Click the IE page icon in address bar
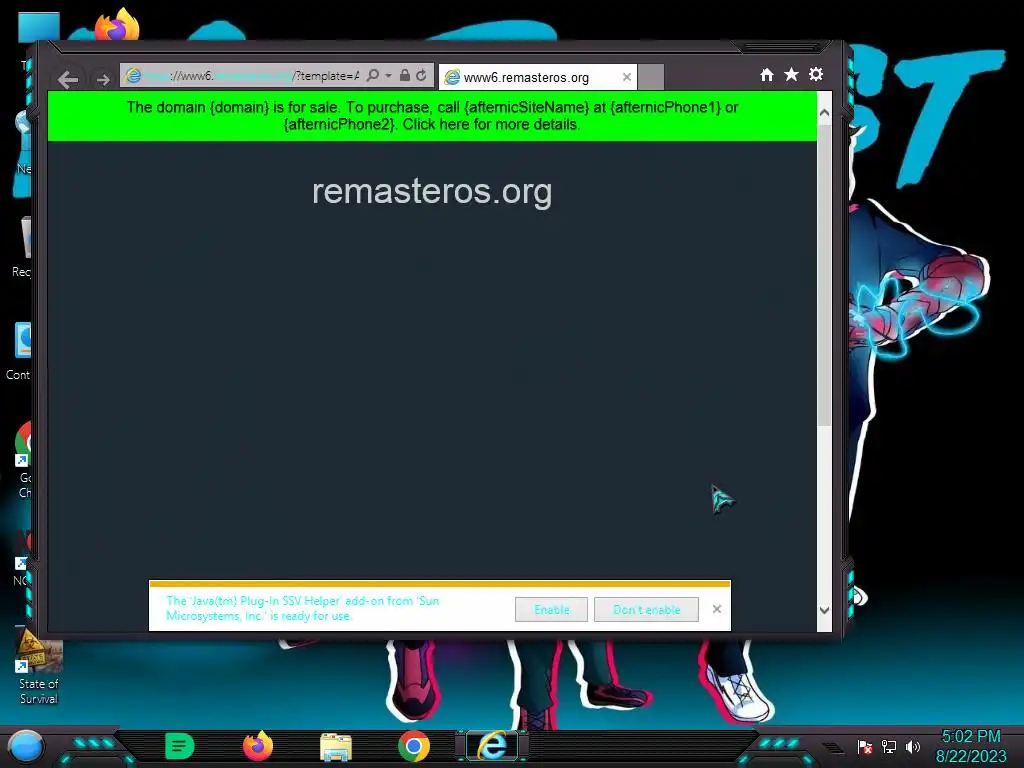Image resolution: width=1024 pixels, height=768 pixels. (133, 76)
